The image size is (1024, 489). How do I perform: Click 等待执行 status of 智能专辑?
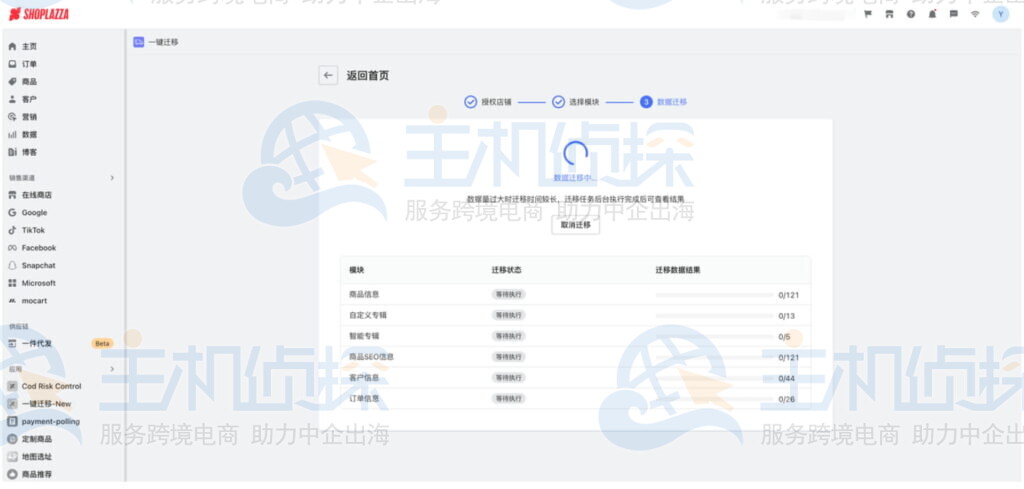click(x=508, y=336)
